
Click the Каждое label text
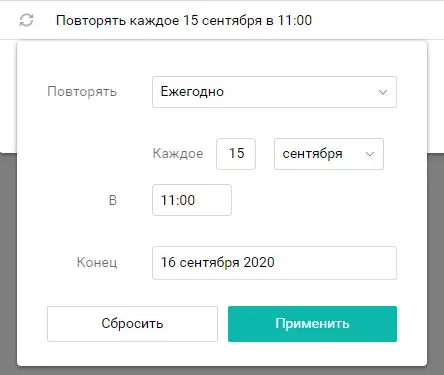[x=178, y=154]
